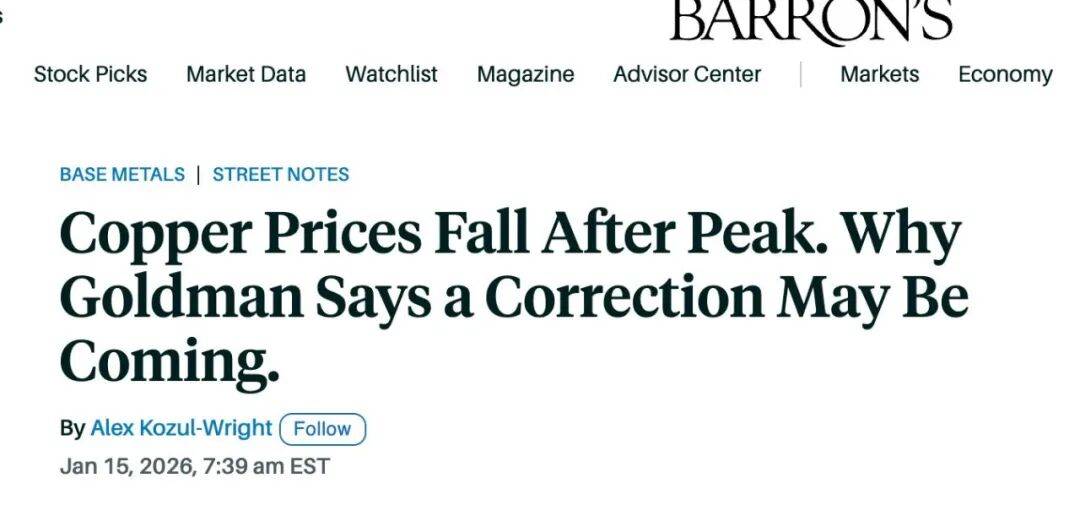Click the By label before the author name
1080x505 pixels.
pyautogui.click(x=72, y=428)
